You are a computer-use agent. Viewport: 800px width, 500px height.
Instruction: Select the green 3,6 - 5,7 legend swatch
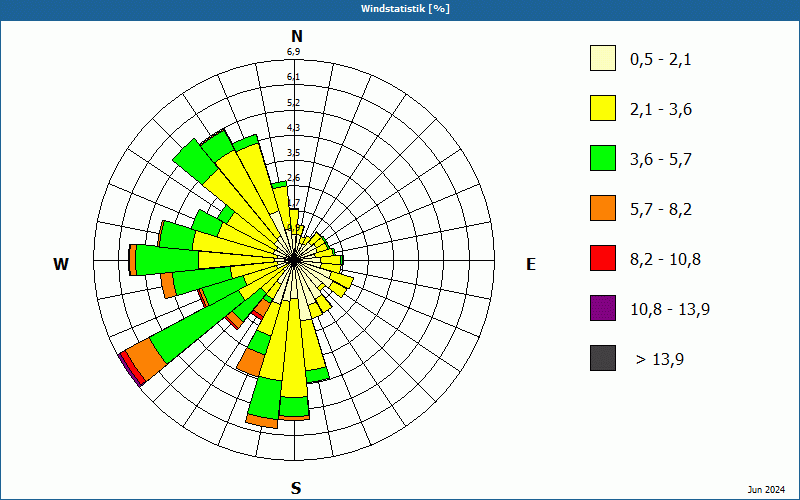click(603, 158)
